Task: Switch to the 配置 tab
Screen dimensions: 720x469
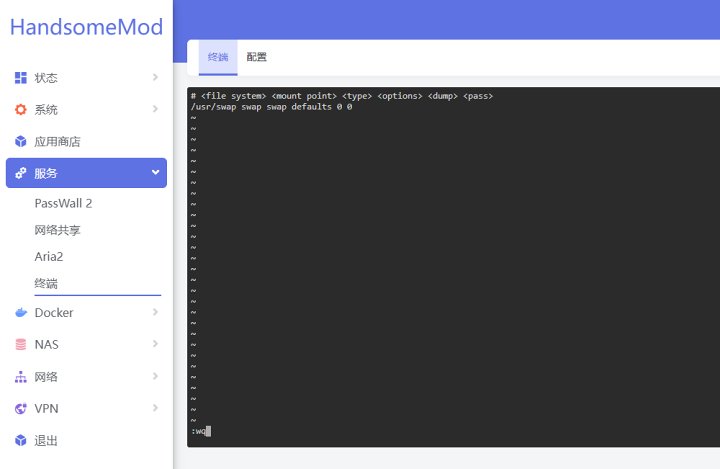Action: click(x=257, y=57)
